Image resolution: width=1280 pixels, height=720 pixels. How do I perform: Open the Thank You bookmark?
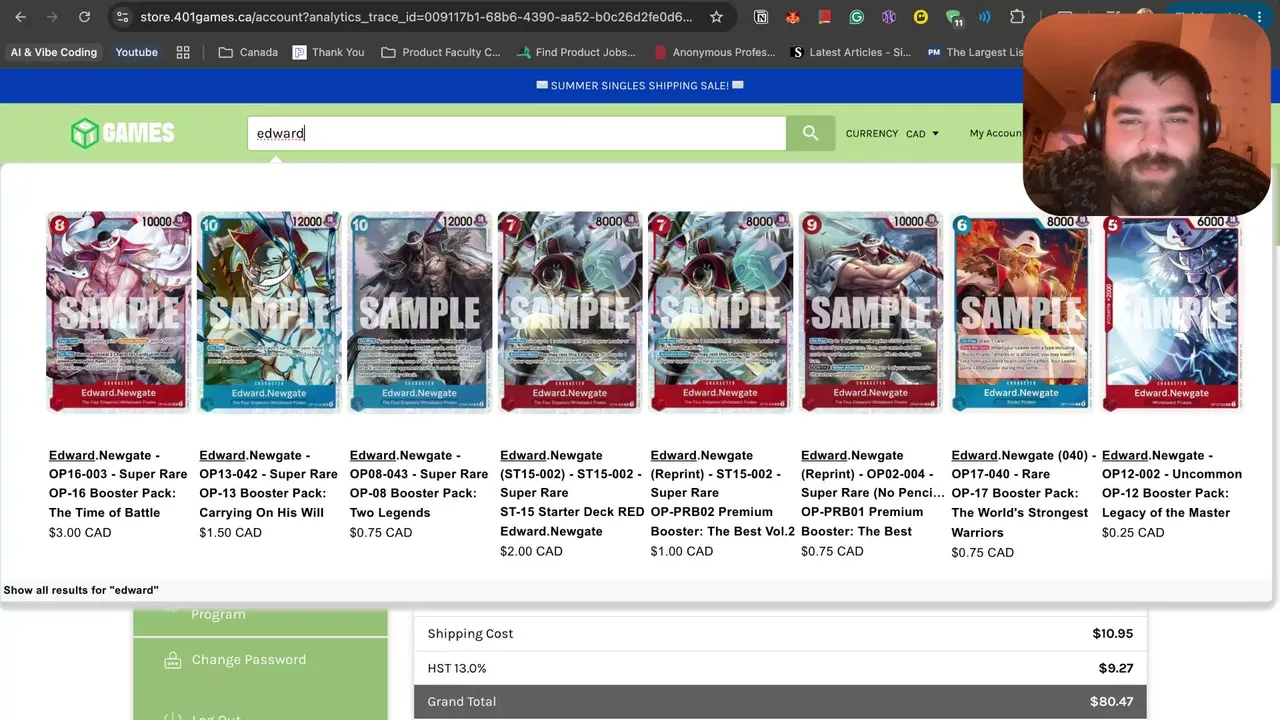coord(329,52)
